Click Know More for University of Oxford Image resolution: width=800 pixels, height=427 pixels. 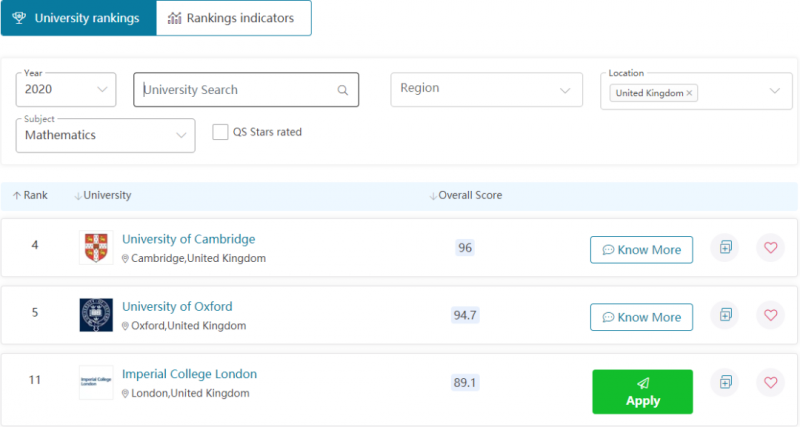[x=641, y=317]
